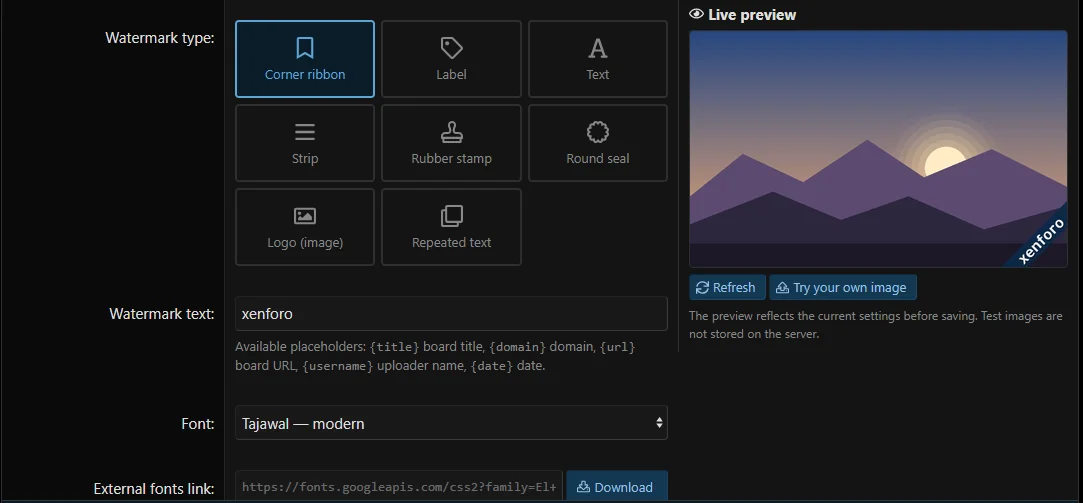Image resolution: width=1083 pixels, height=503 pixels.
Task: Select the Strip lines icon
Action: click(305, 132)
